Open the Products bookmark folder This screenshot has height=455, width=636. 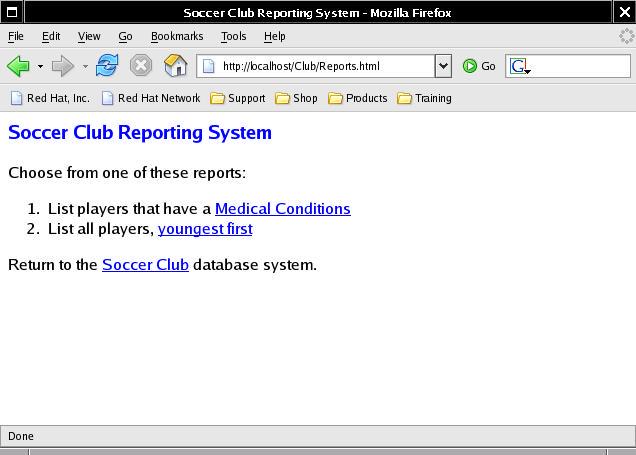[357, 98]
